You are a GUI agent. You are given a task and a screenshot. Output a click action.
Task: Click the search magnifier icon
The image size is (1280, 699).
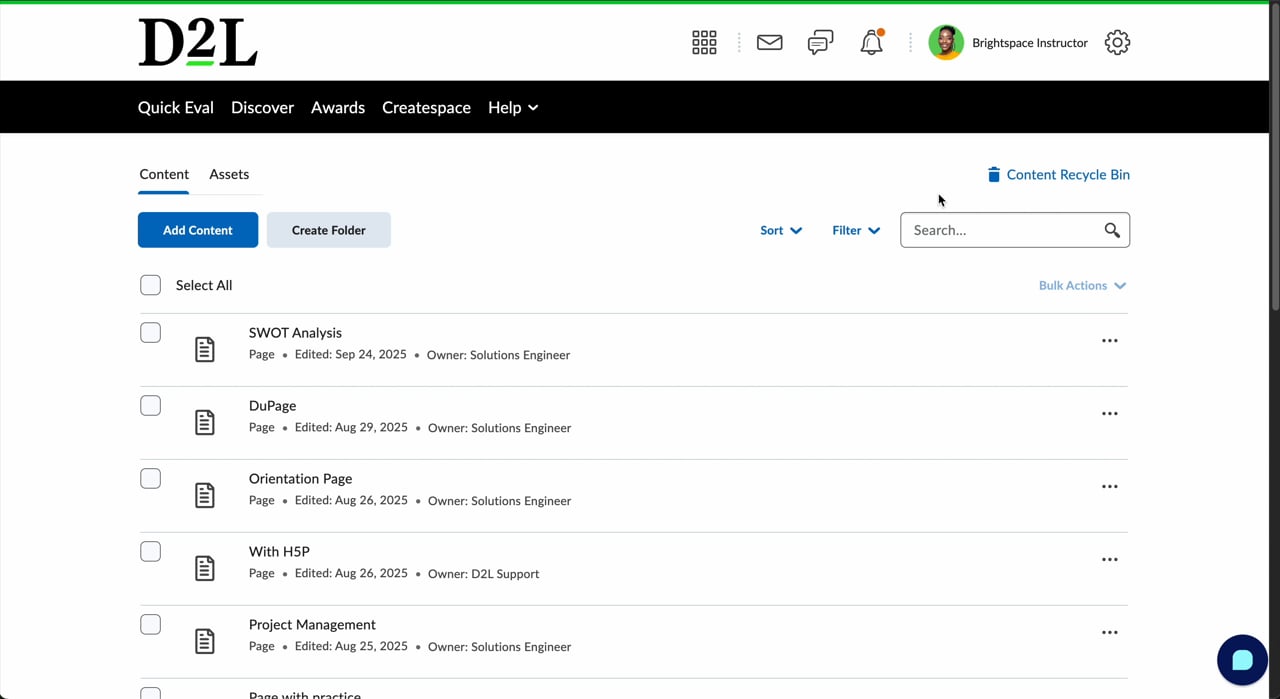[1112, 230]
